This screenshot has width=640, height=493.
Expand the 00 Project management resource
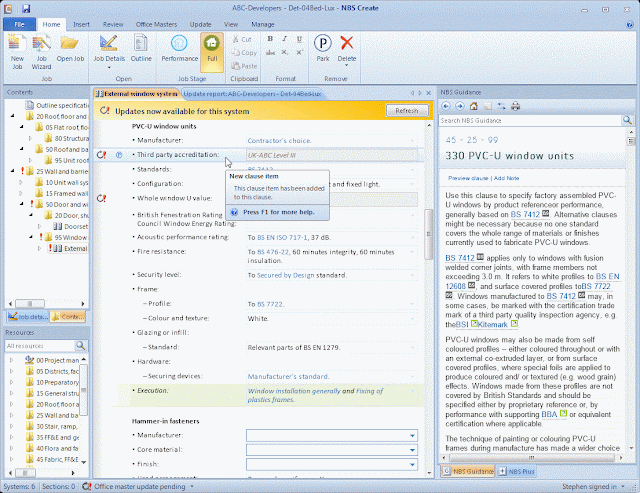coord(12,360)
